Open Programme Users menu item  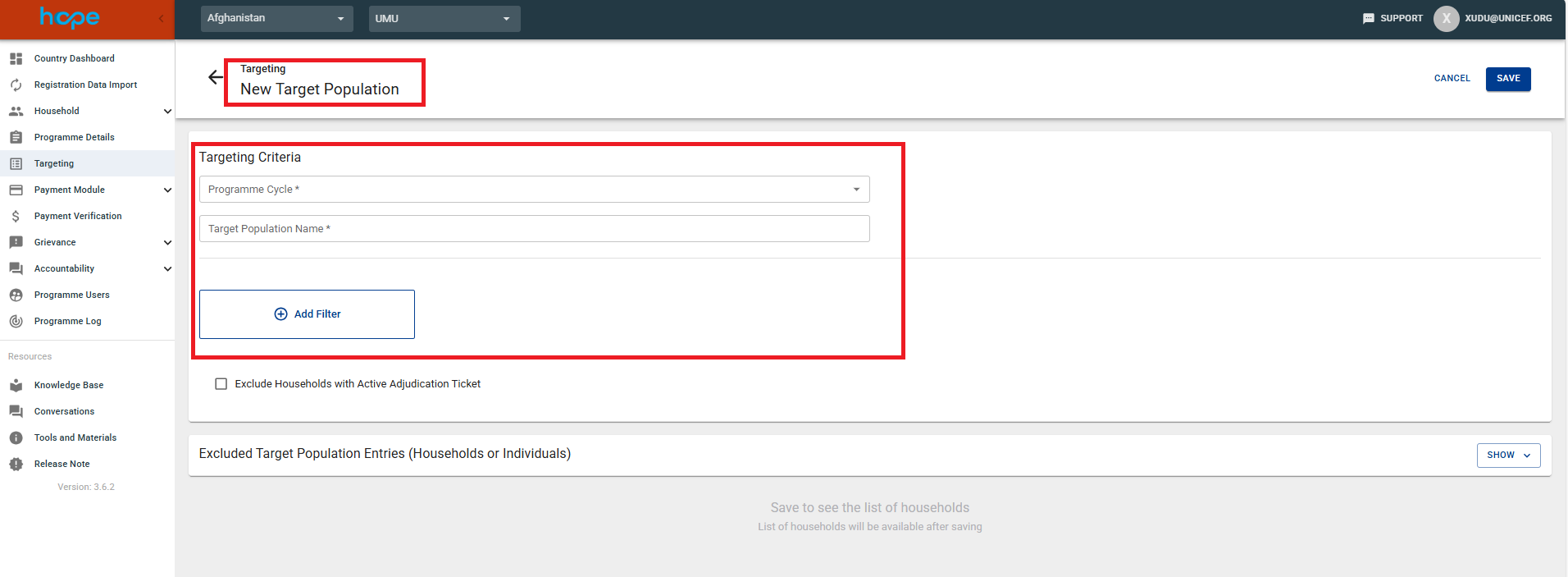(x=71, y=295)
